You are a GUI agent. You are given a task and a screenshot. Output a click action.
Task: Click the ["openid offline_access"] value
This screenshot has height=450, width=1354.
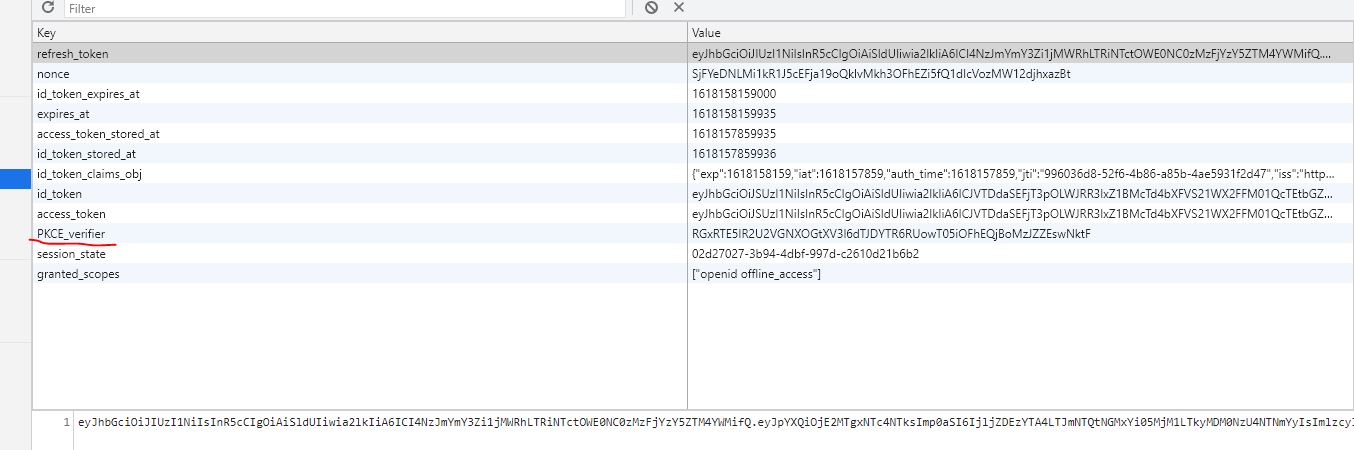coord(756,274)
